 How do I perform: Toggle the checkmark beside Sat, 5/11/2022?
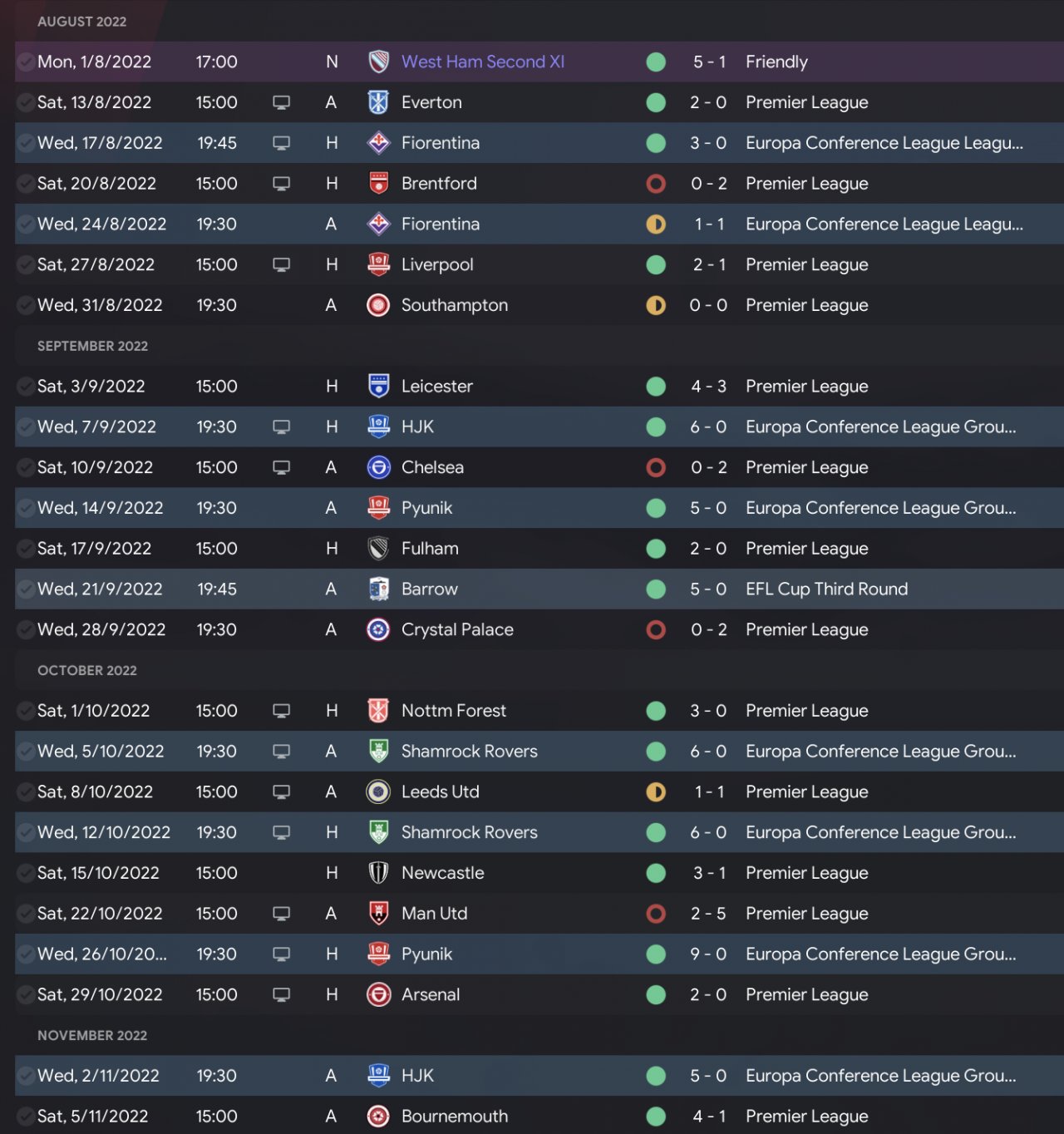coord(26,1117)
